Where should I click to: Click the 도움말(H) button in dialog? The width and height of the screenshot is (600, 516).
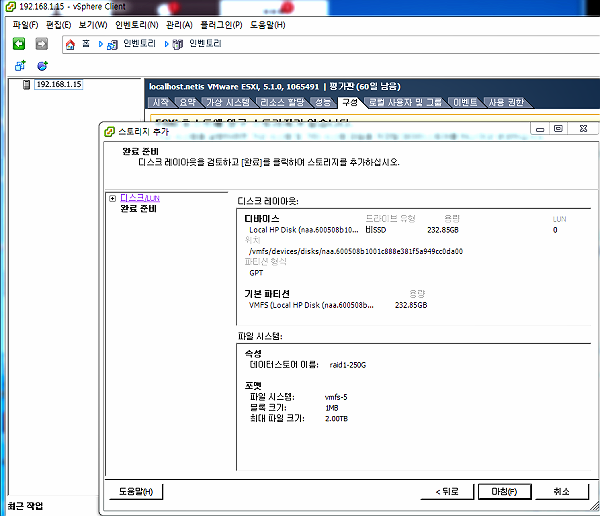coord(136,492)
